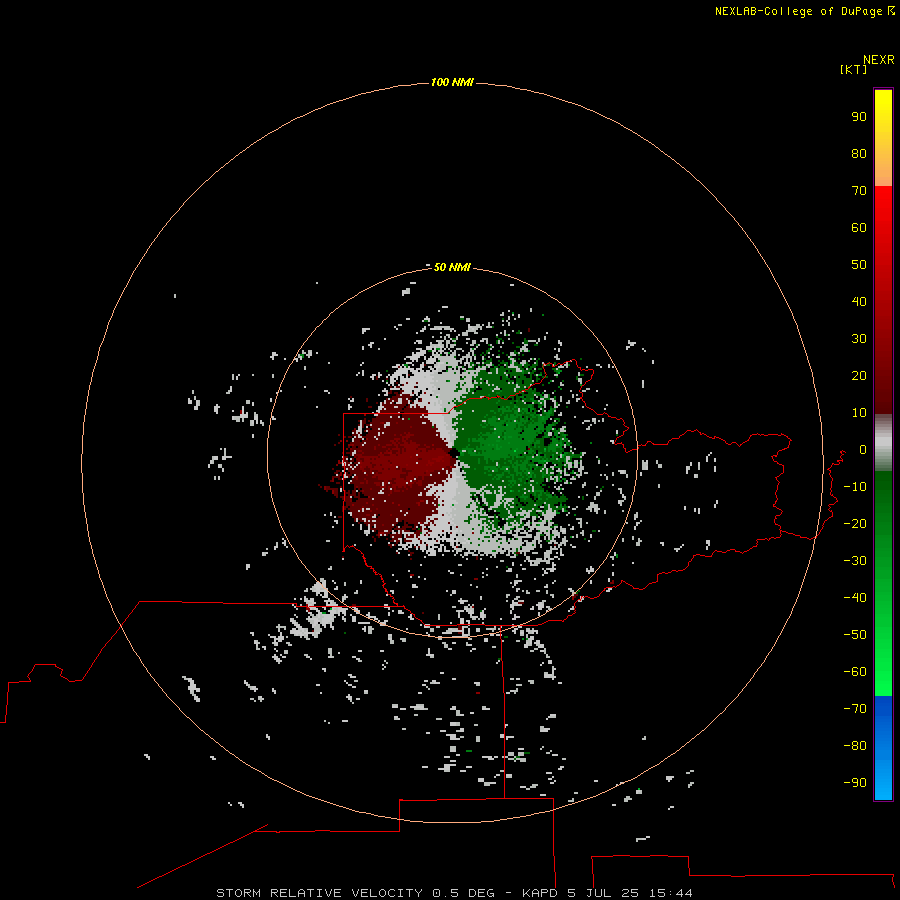Click the -20 value on velocity scale

tap(855, 523)
